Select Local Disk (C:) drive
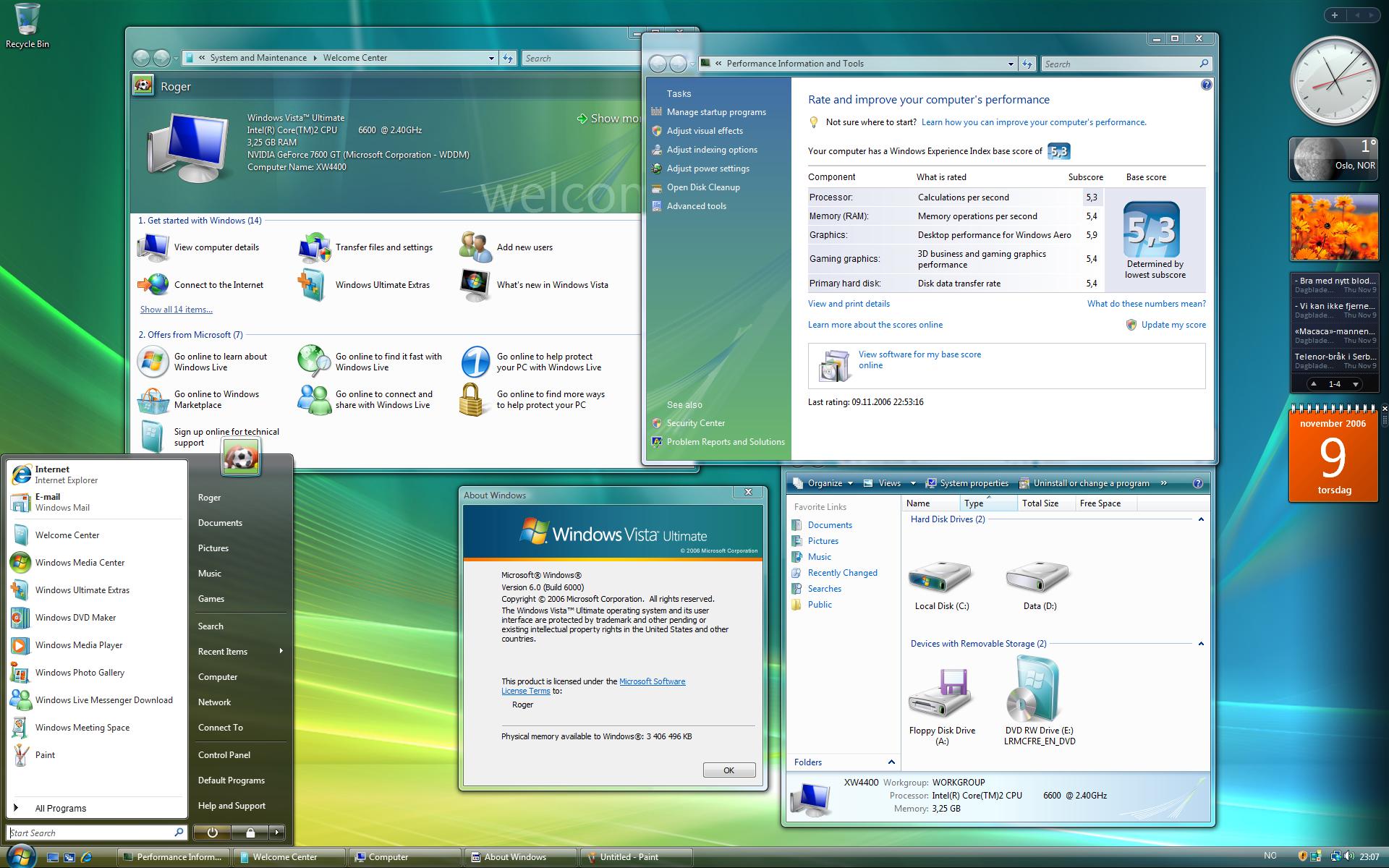The height and width of the screenshot is (868, 1389). coord(941,586)
